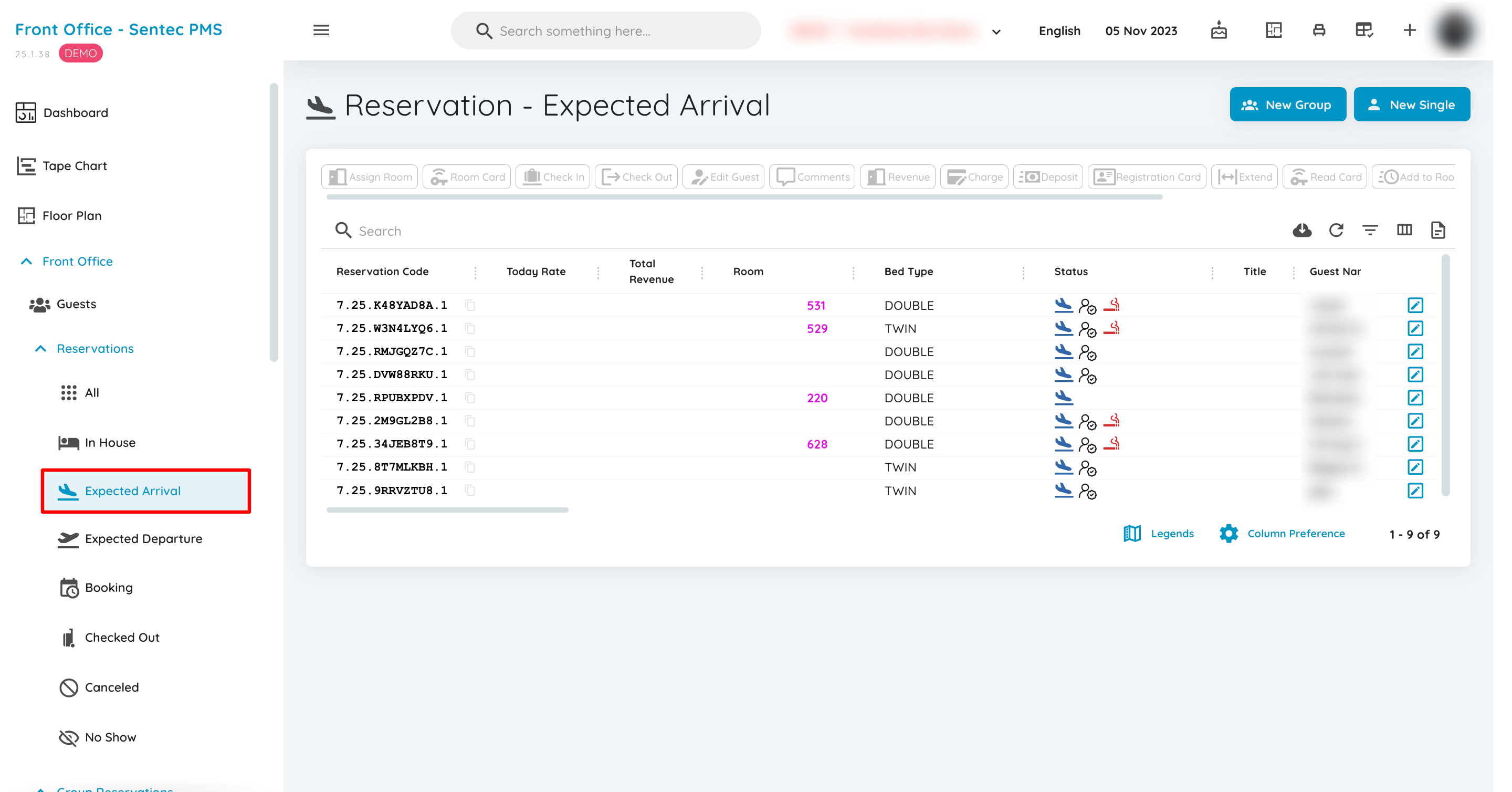Focus the table Search field
The width and height of the screenshot is (1512, 792).
pyautogui.click(x=804, y=231)
